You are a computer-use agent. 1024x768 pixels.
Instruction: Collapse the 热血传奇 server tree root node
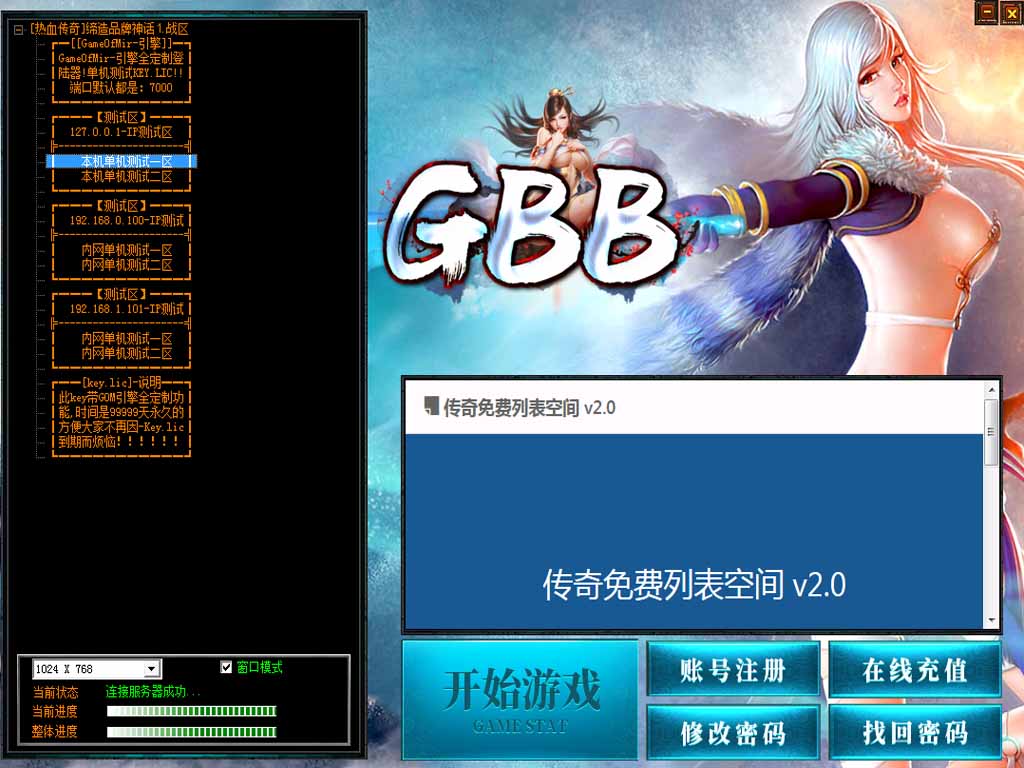(19, 30)
